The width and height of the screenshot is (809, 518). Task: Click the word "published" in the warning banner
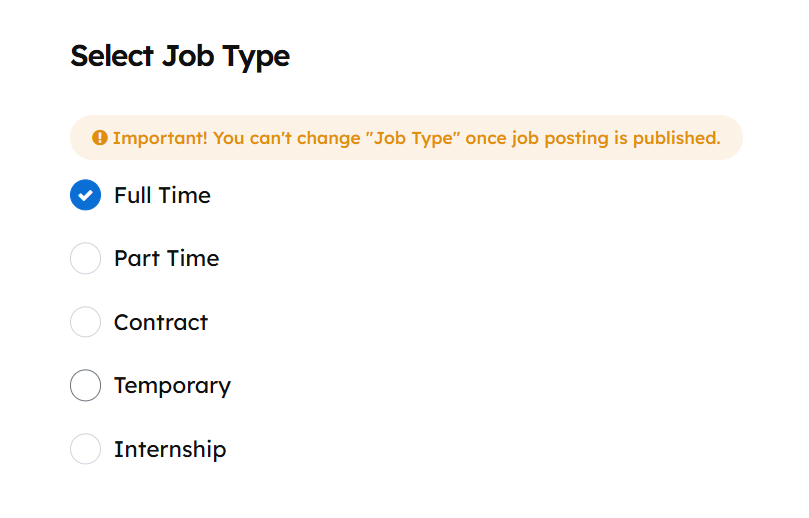coord(675,138)
